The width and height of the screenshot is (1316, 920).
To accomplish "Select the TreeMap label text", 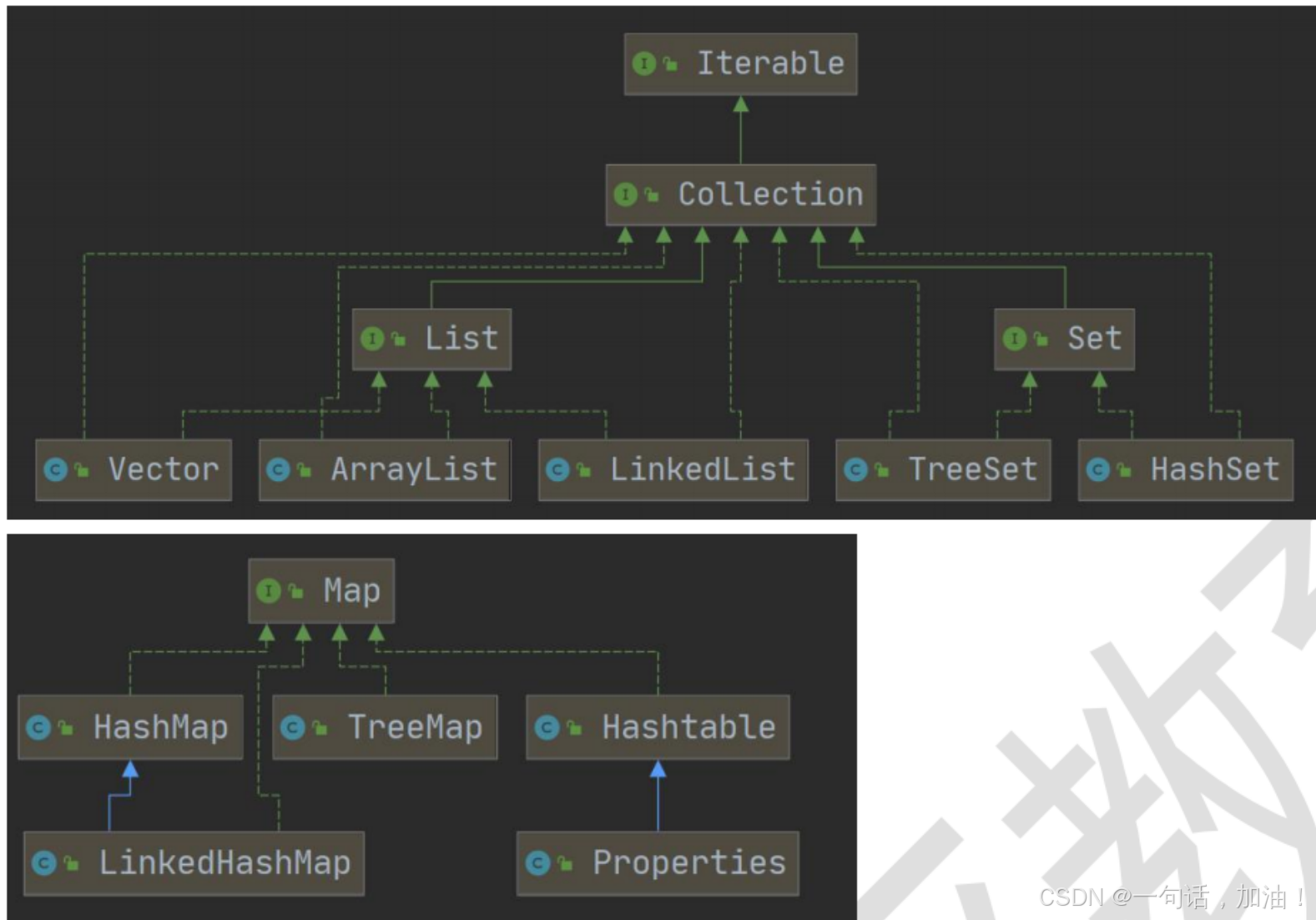I will click(x=415, y=728).
